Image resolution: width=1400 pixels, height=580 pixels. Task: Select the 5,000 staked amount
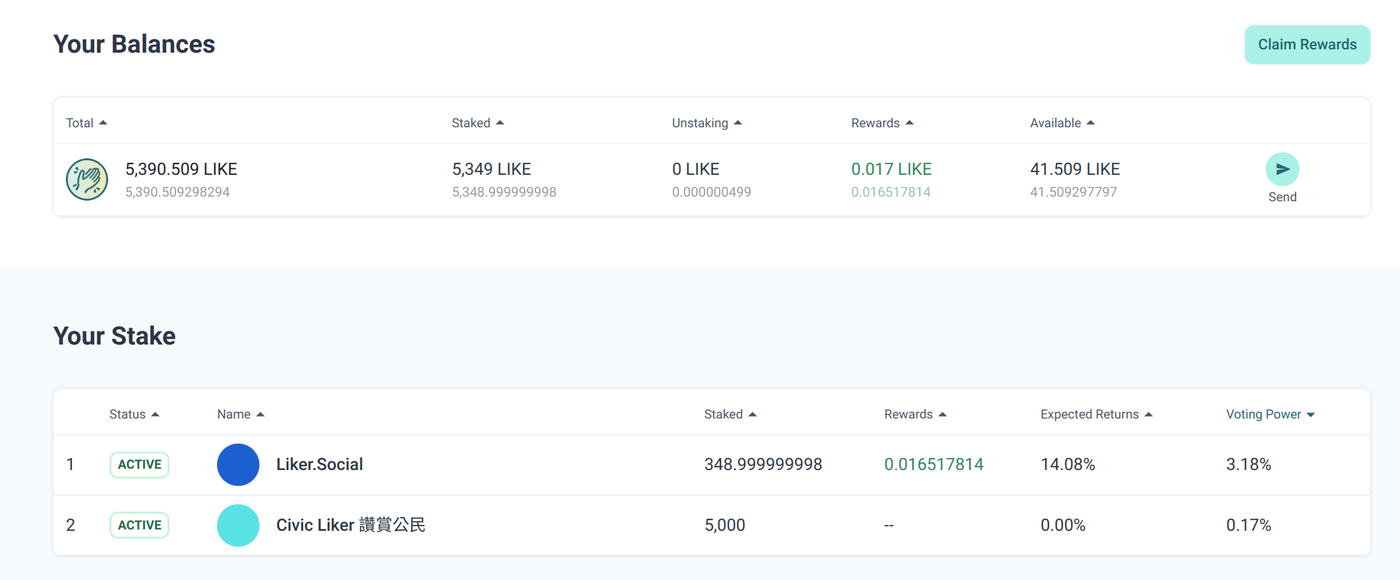click(x=725, y=525)
